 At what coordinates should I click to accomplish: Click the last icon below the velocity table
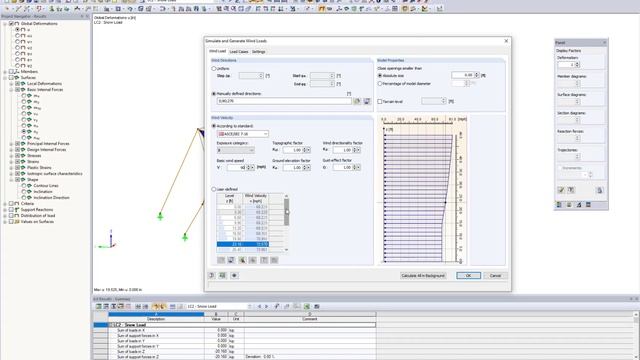274,260
